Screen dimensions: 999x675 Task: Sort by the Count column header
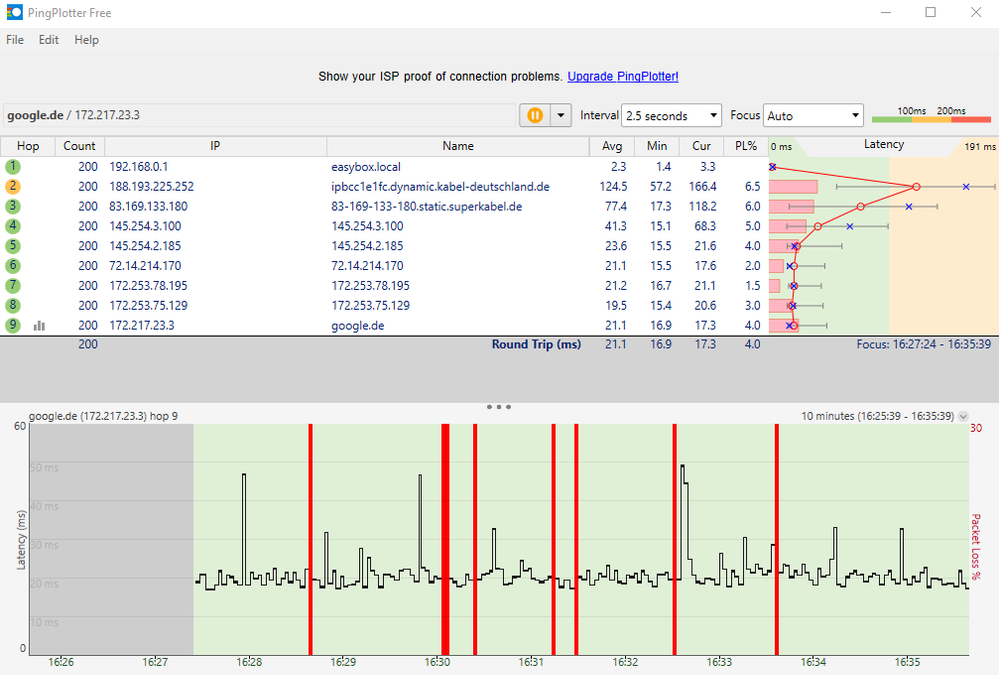[x=79, y=146]
